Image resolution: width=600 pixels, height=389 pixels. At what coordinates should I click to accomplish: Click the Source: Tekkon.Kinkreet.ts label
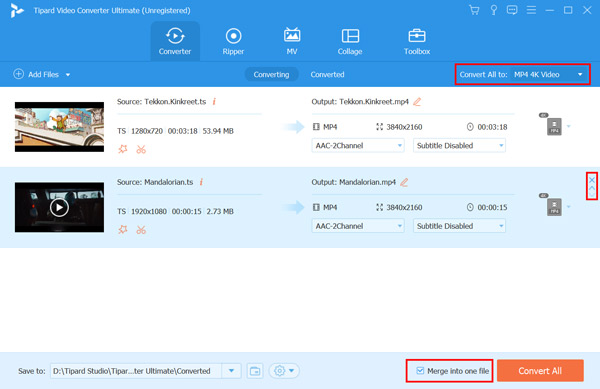161,101
